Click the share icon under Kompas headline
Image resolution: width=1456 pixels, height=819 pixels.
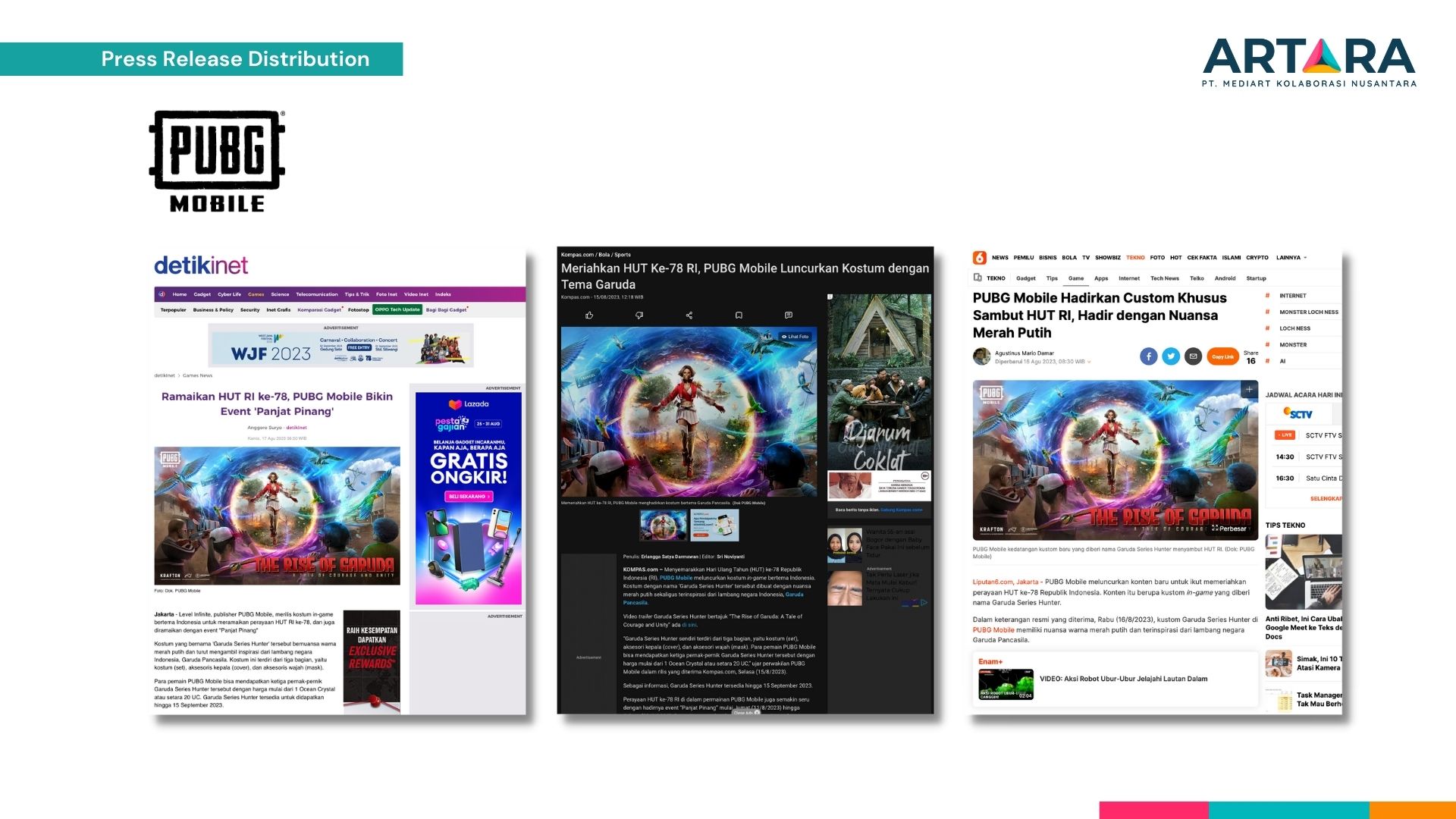pos(689,315)
